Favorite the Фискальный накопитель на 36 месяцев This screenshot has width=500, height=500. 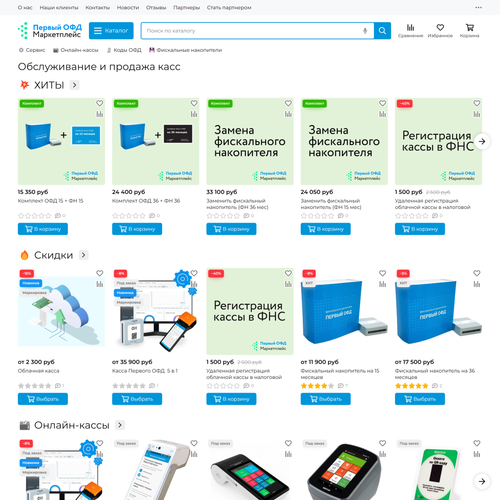coord(477,273)
